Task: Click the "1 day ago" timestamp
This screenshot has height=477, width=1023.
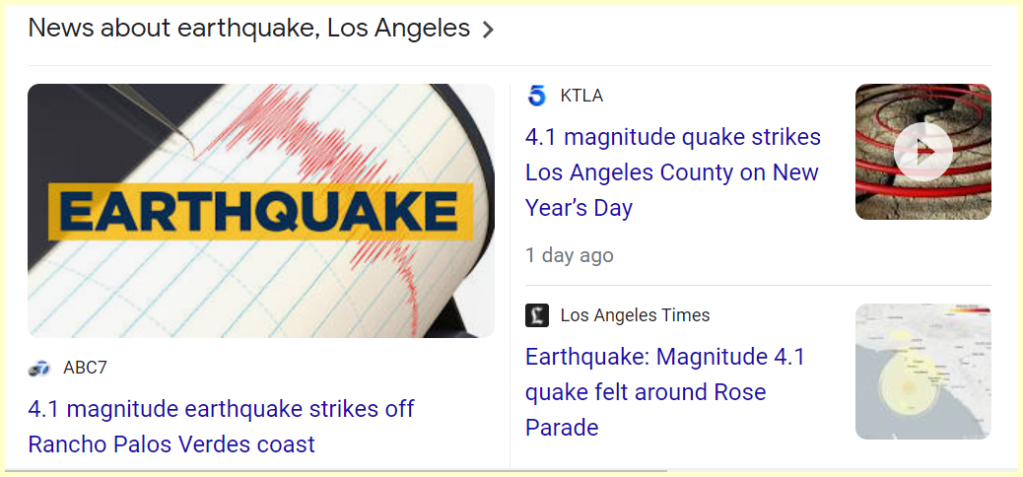Action: [x=569, y=255]
